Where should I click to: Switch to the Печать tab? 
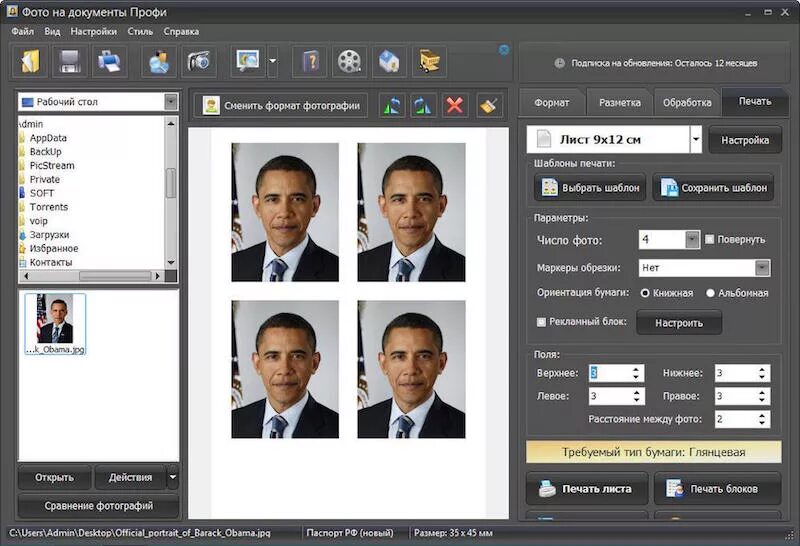(x=755, y=101)
